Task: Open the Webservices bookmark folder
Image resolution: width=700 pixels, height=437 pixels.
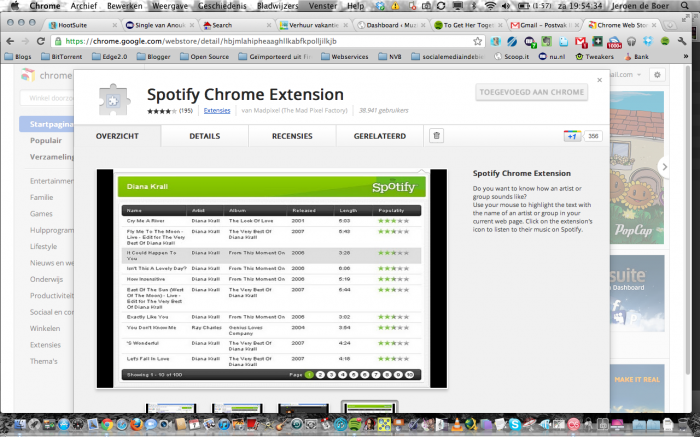Action: (345, 57)
